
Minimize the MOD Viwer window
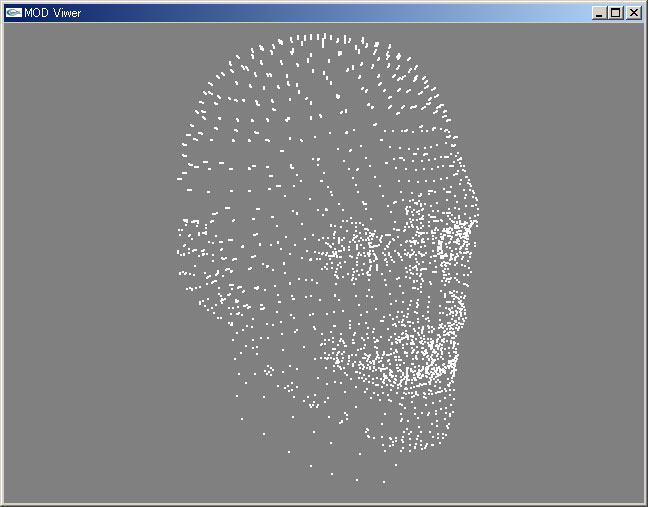[599, 13]
